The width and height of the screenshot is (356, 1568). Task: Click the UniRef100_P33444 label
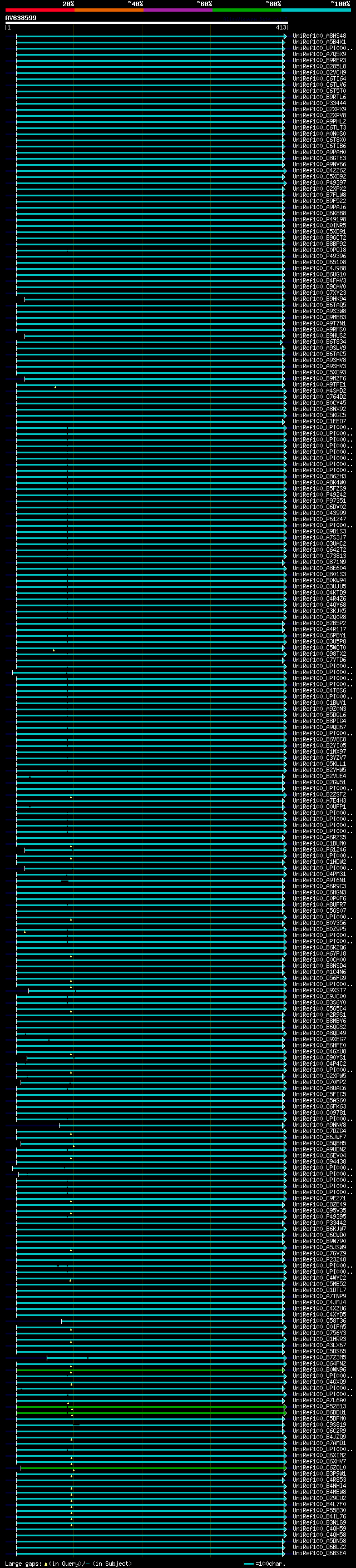tap(319, 103)
